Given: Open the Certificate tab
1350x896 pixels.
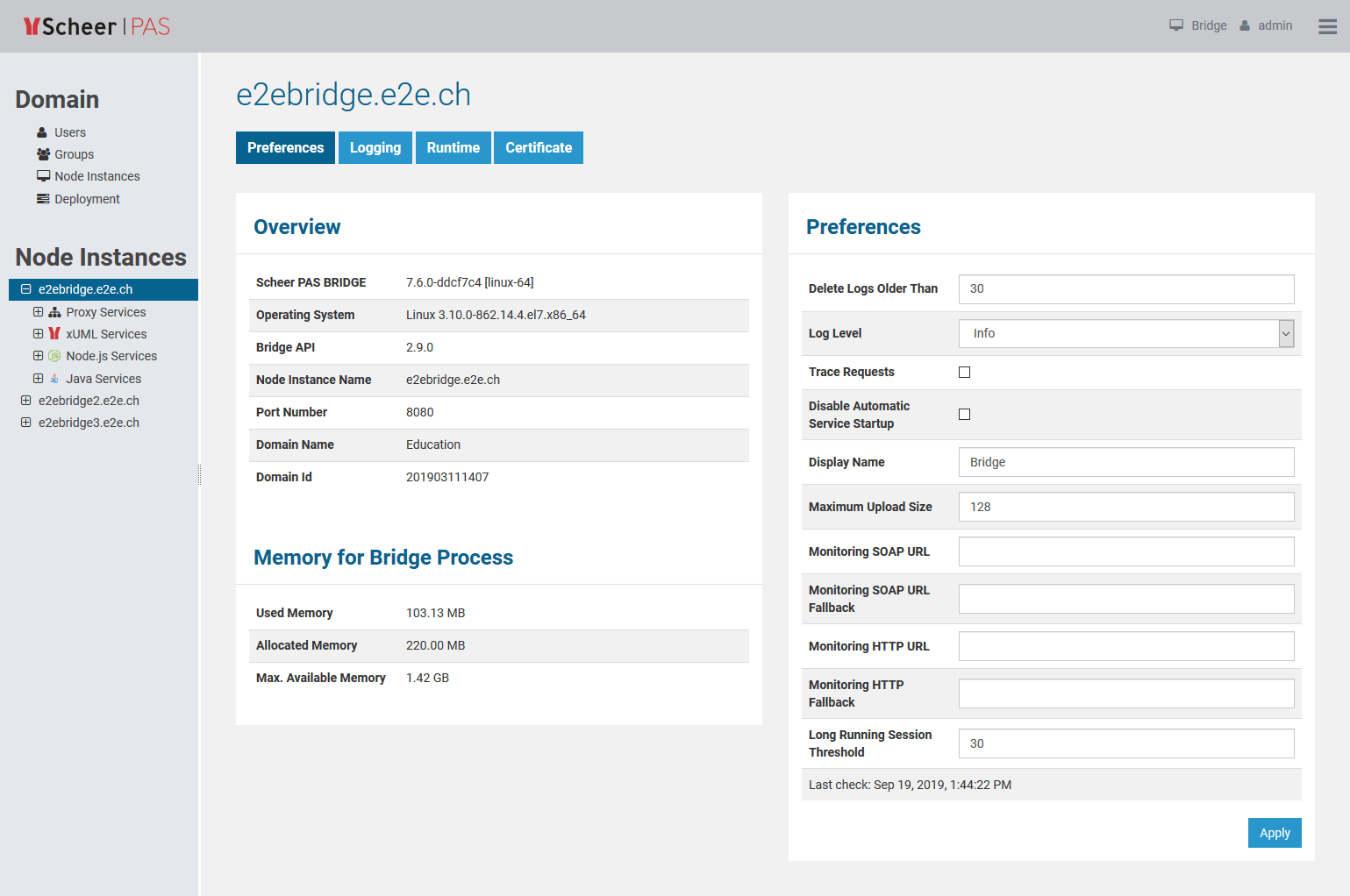Looking at the screenshot, I should [538, 147].
